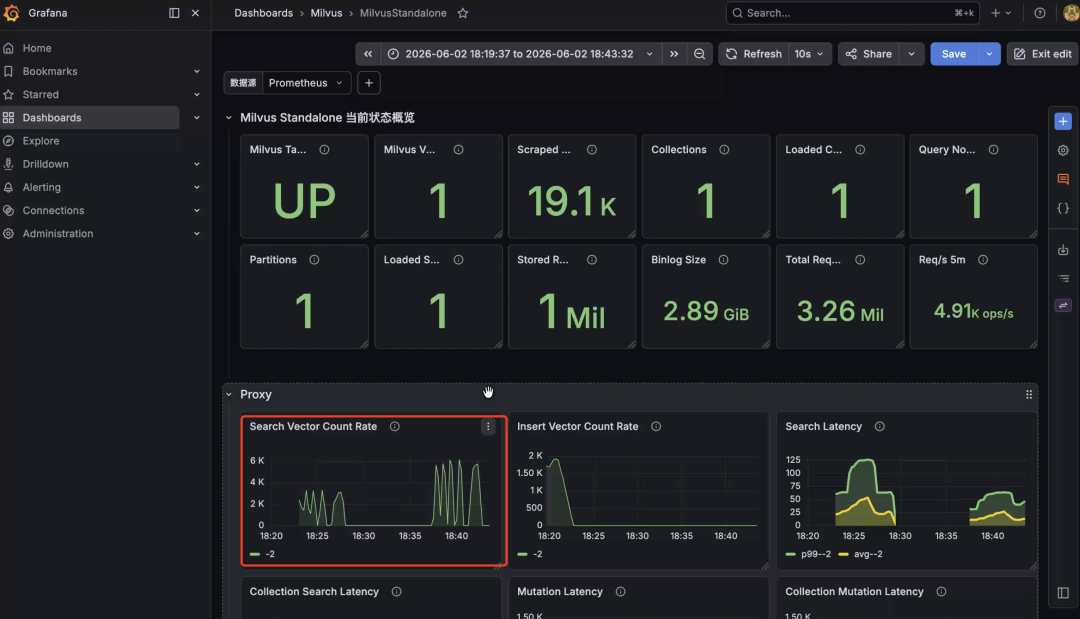Click the export download icon in right sidebar
The image size is (1080, 619).
click(1063, 250)
